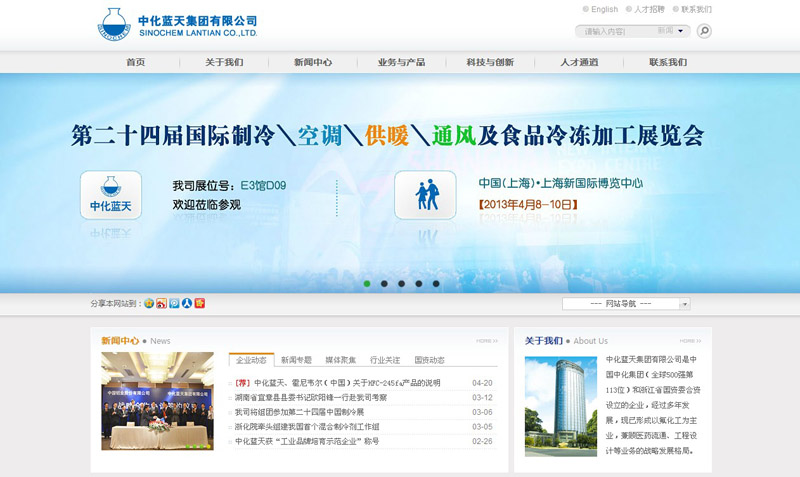Switch to the 企业动态 news tab

[x=252, y=360]
